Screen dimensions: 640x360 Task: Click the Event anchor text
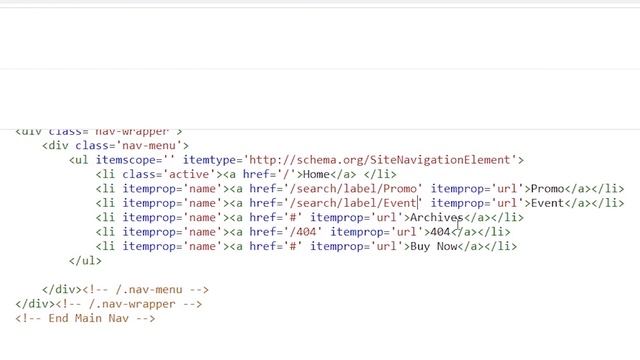click(547, 203)
